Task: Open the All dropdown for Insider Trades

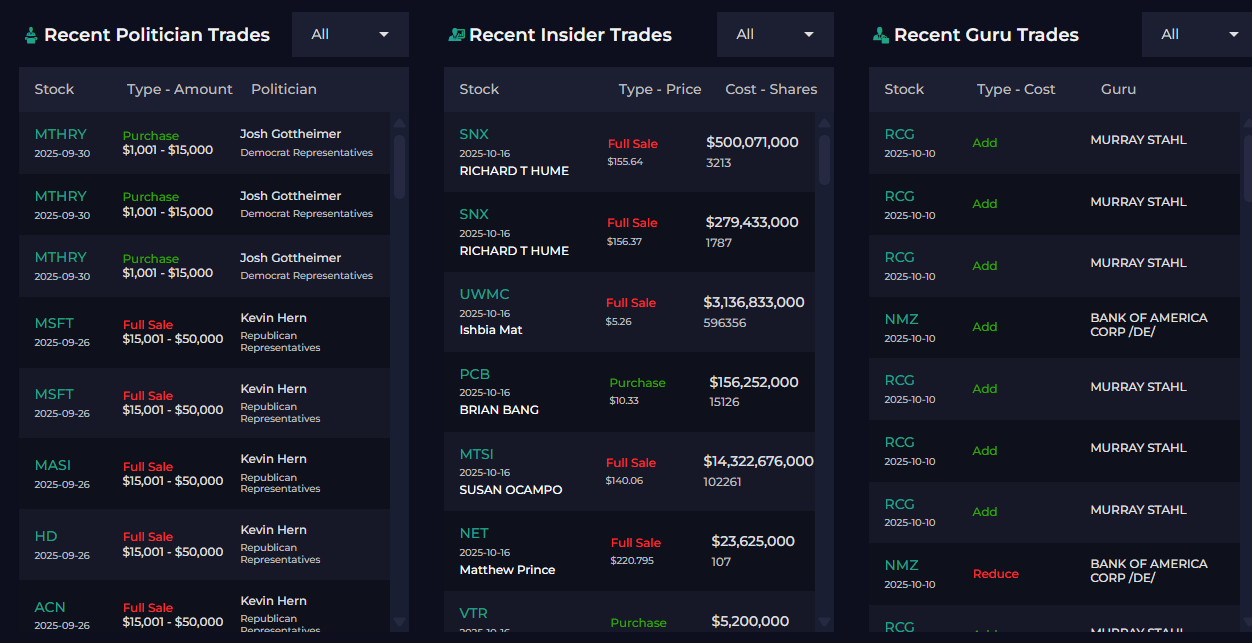Action: (775, 34)
